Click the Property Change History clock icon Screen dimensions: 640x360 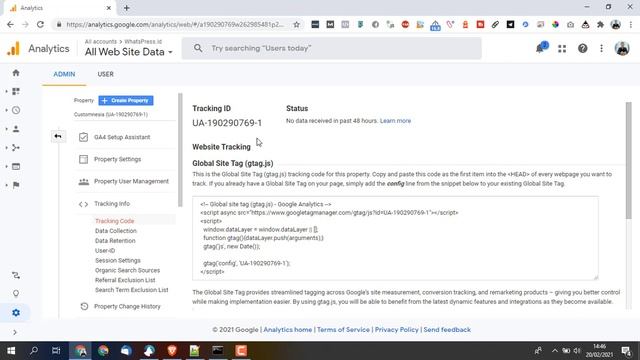(x=84, y=306)
